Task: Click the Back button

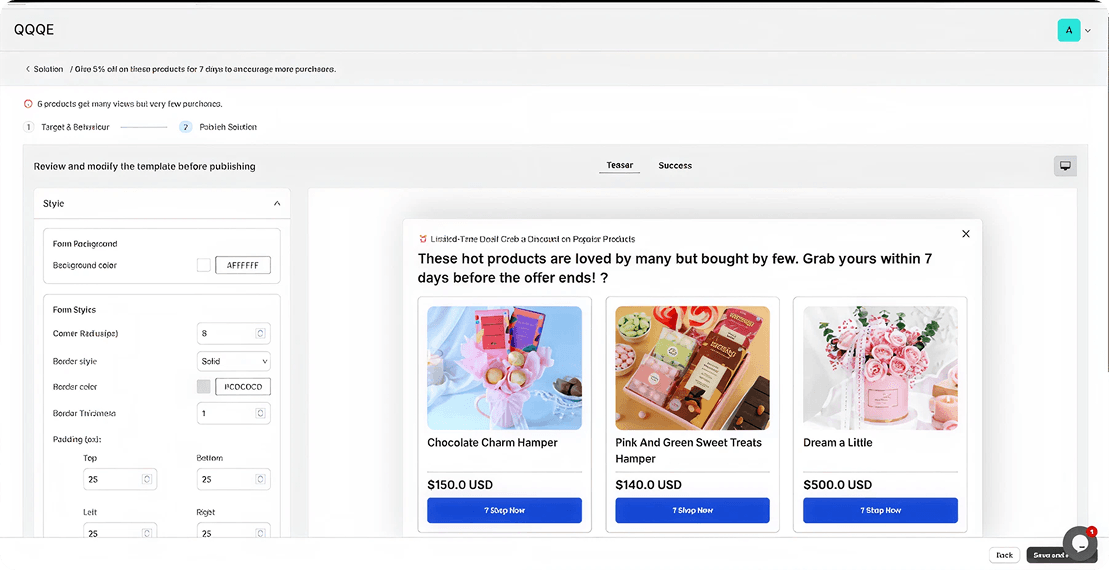Action: pyautogui.click(x=1004, y=555)
